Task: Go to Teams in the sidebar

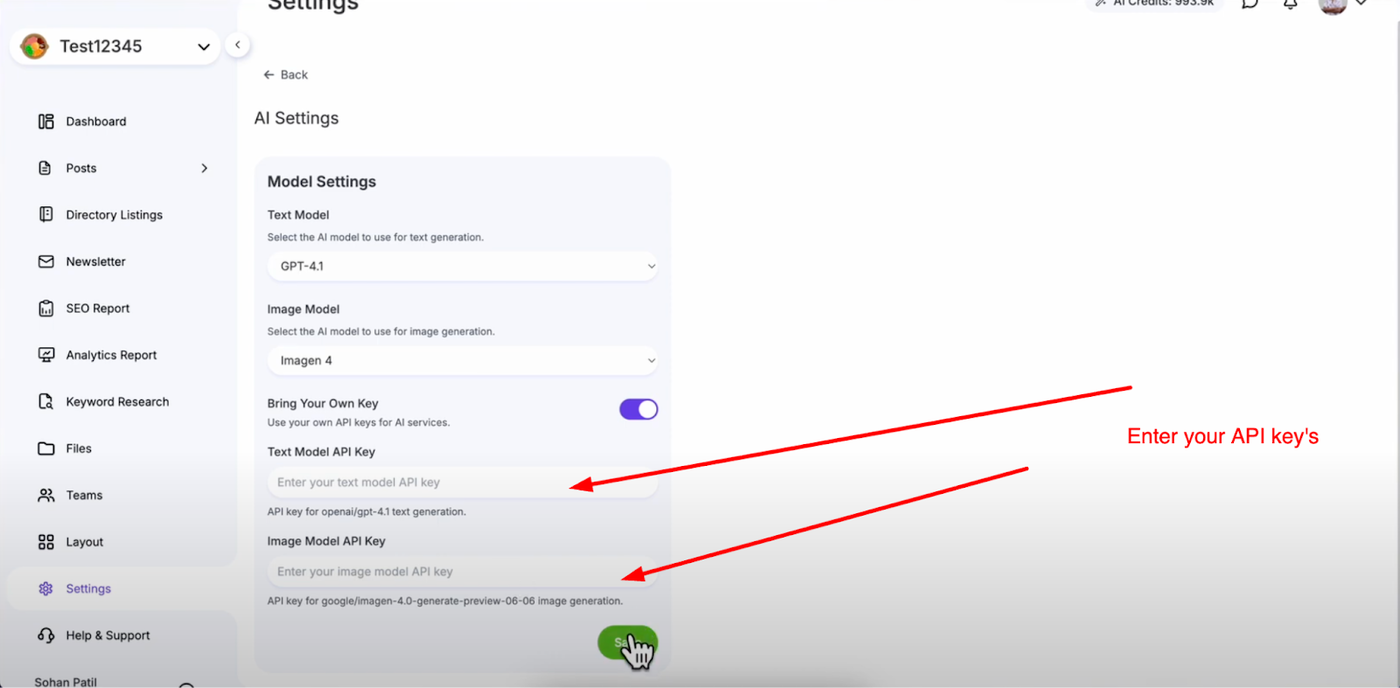Action: pos(84,495)
